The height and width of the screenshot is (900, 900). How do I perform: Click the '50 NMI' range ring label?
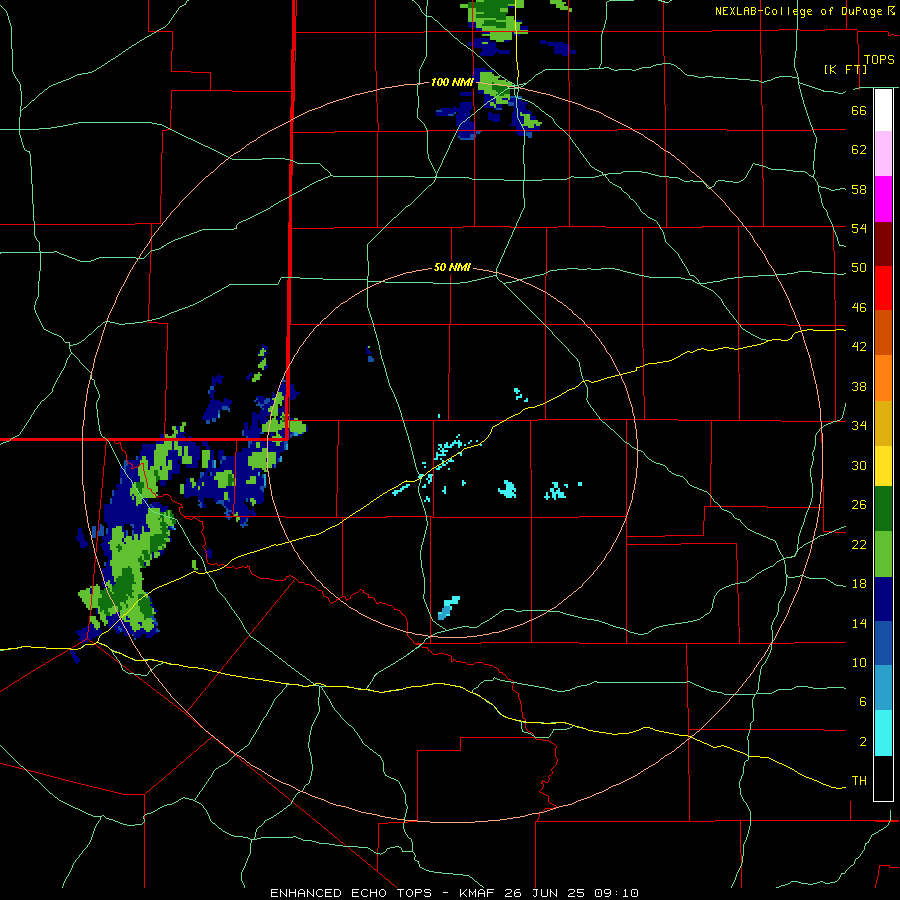point(452,267)
